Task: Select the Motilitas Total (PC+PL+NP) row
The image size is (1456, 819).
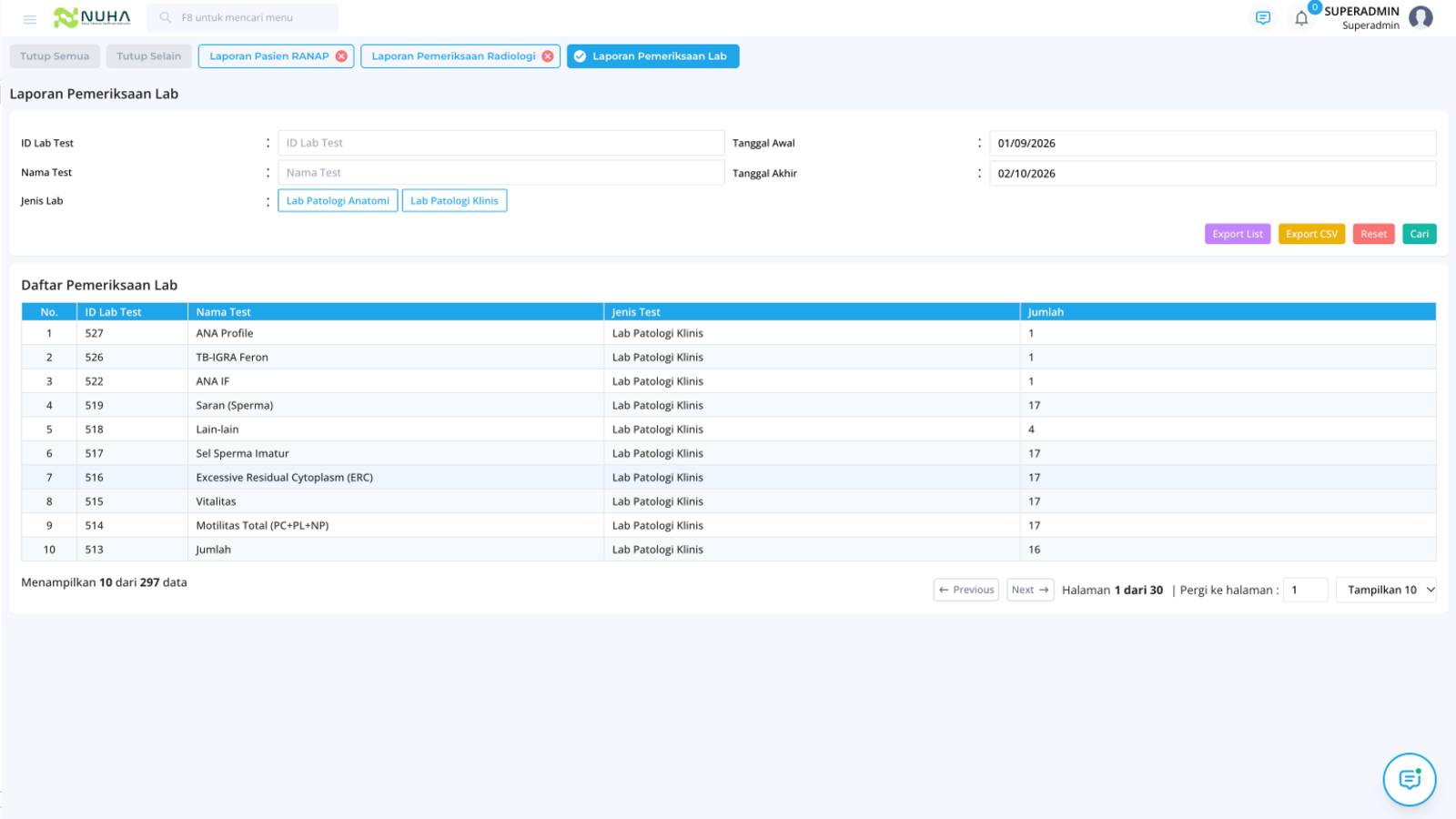Action: (x=729, y=525)
